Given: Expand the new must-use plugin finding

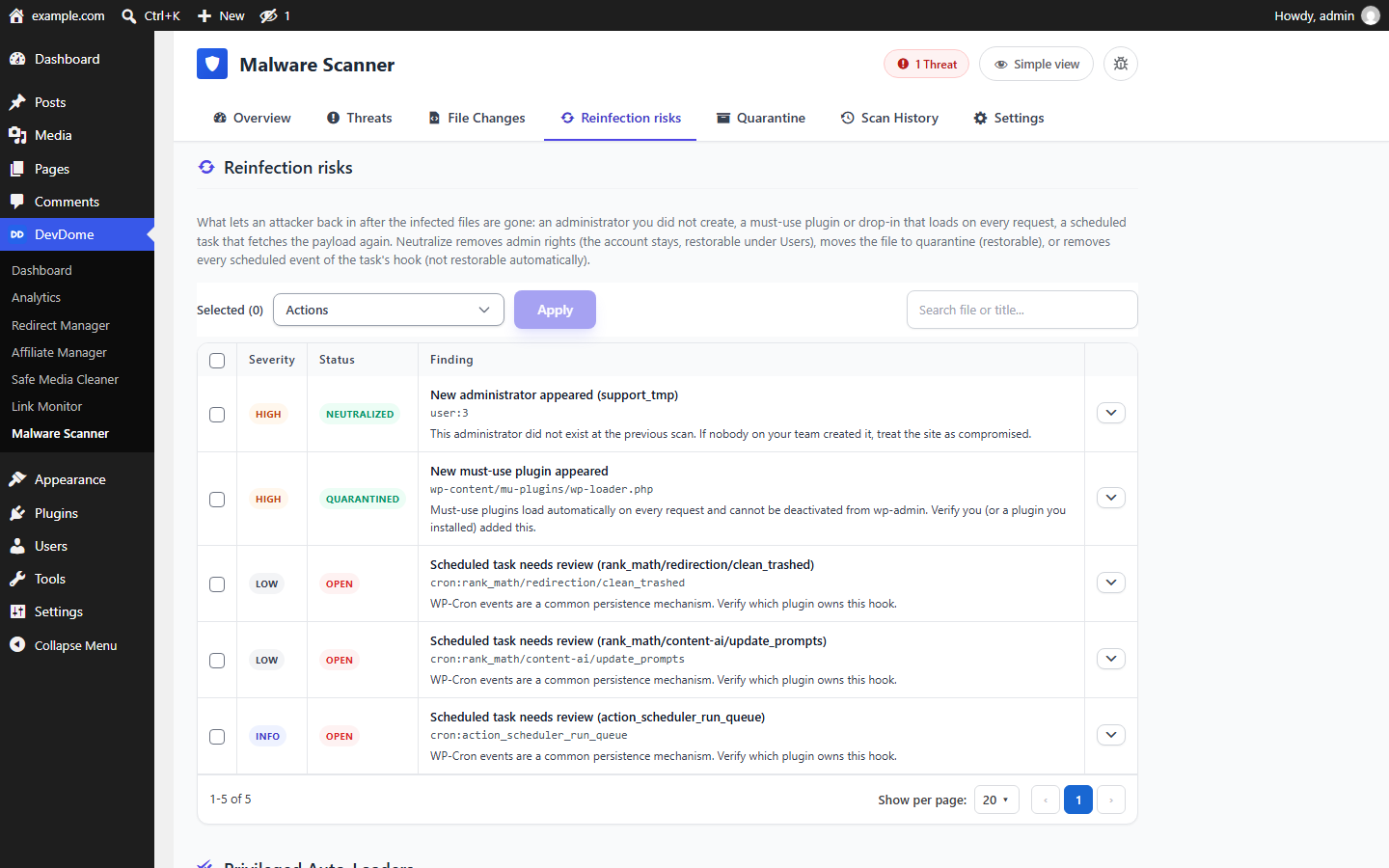Looking at the screenshot, I should pyautogui.click(x=1111, y=498).
